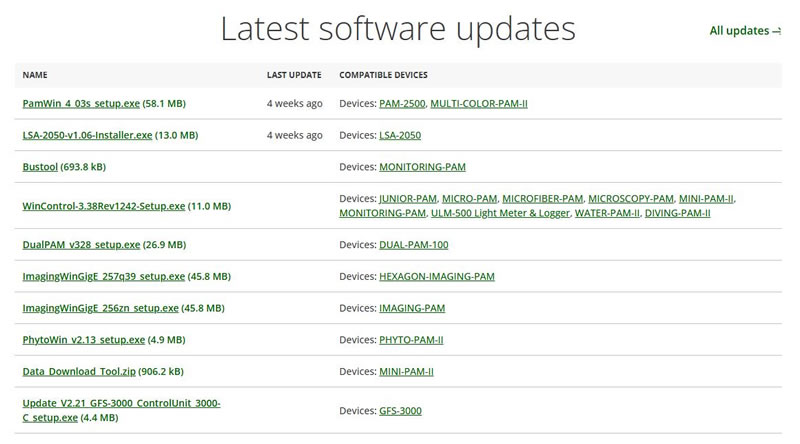Open the PAM-2500 device page
The image size is (800, 444).
(402, 103)
